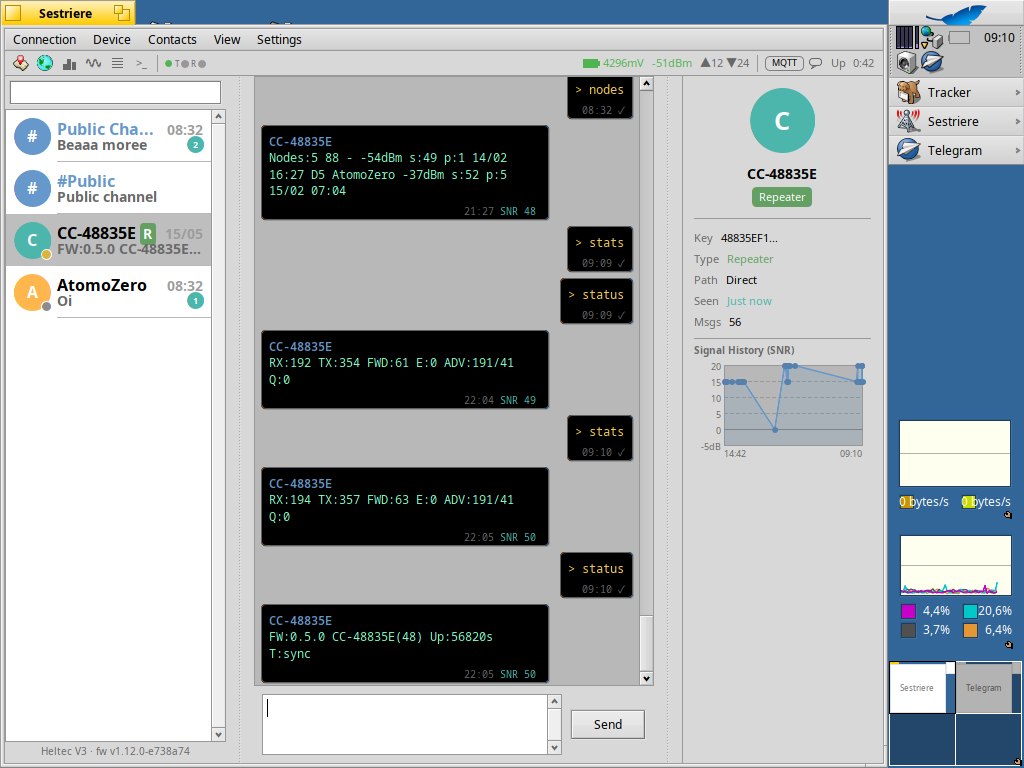
Task: Click the green Repeater badge in contact panel
Action: coord(782,197)
